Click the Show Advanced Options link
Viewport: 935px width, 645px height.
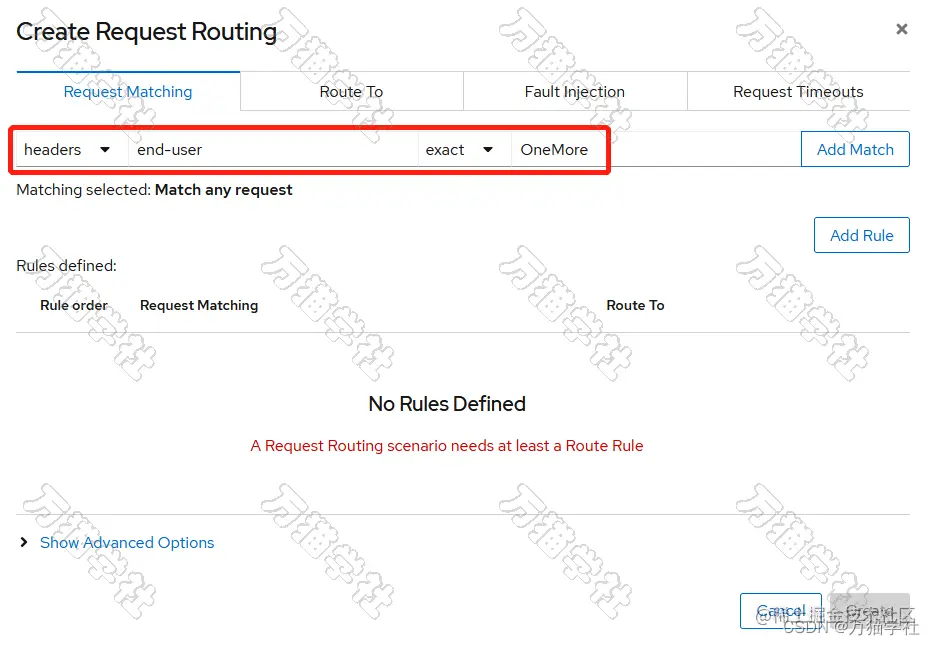click(127, 542)
